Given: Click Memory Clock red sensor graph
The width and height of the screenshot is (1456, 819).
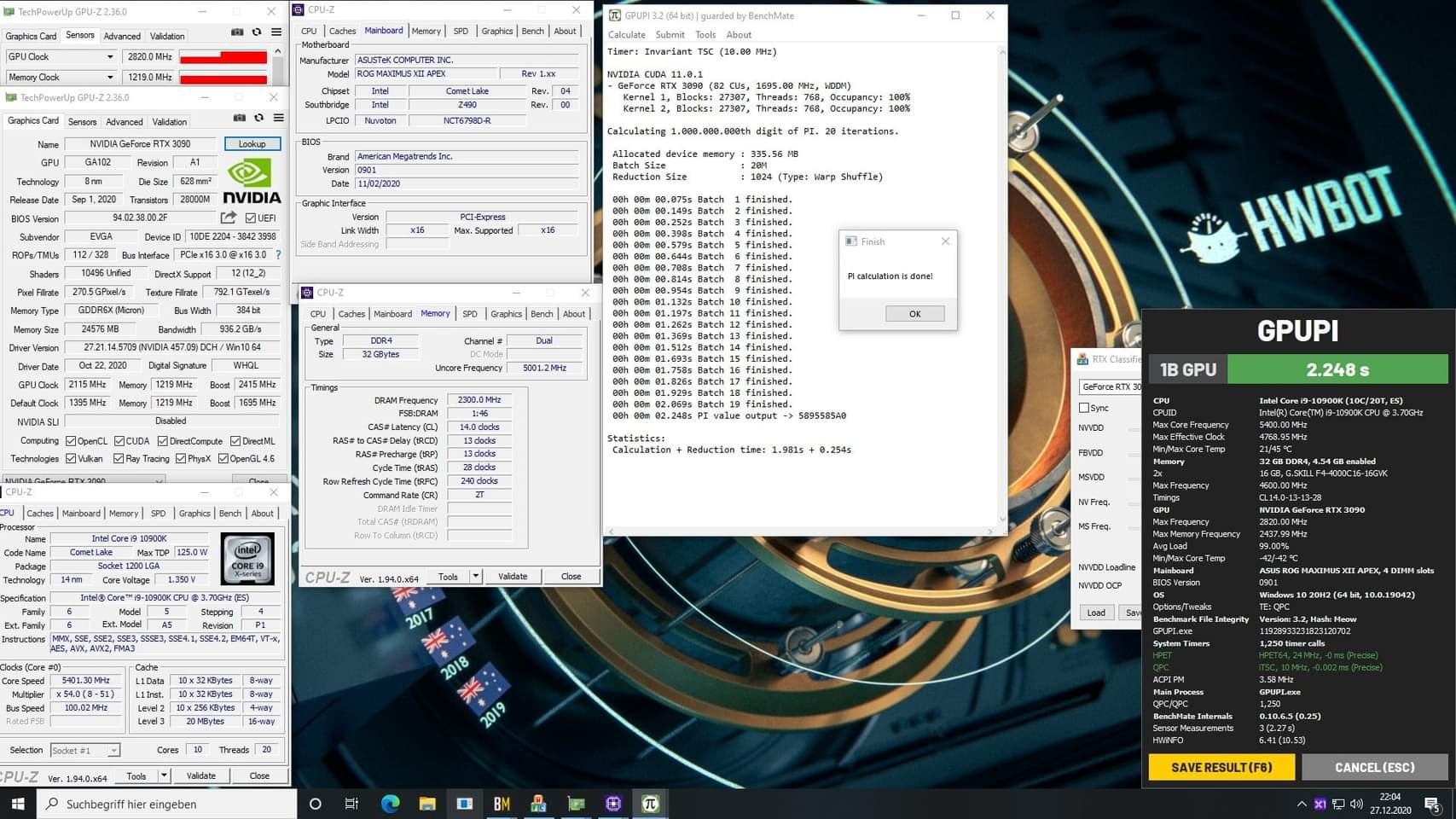Looking at the screenshot, I should click(223, 78).
